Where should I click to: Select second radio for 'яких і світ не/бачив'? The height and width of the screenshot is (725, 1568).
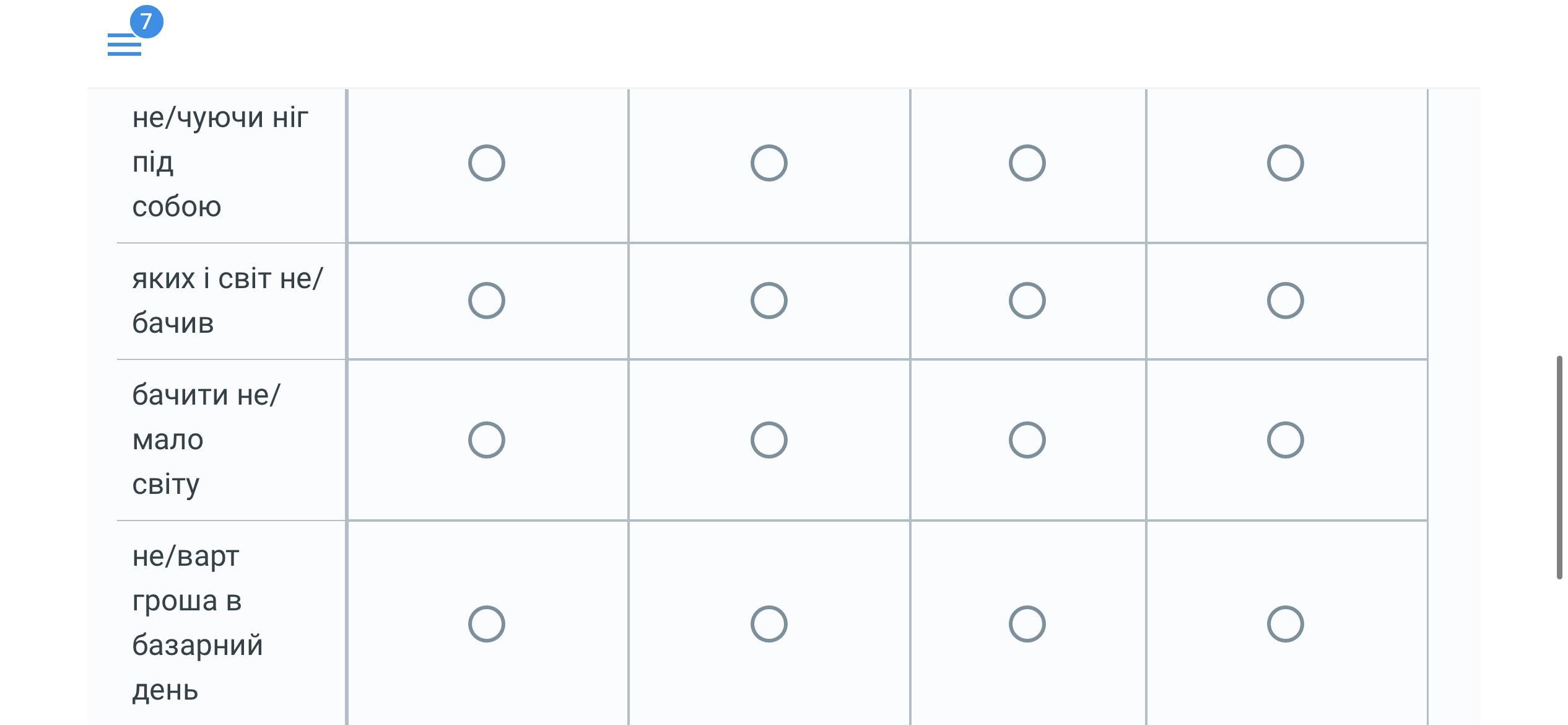769,301
